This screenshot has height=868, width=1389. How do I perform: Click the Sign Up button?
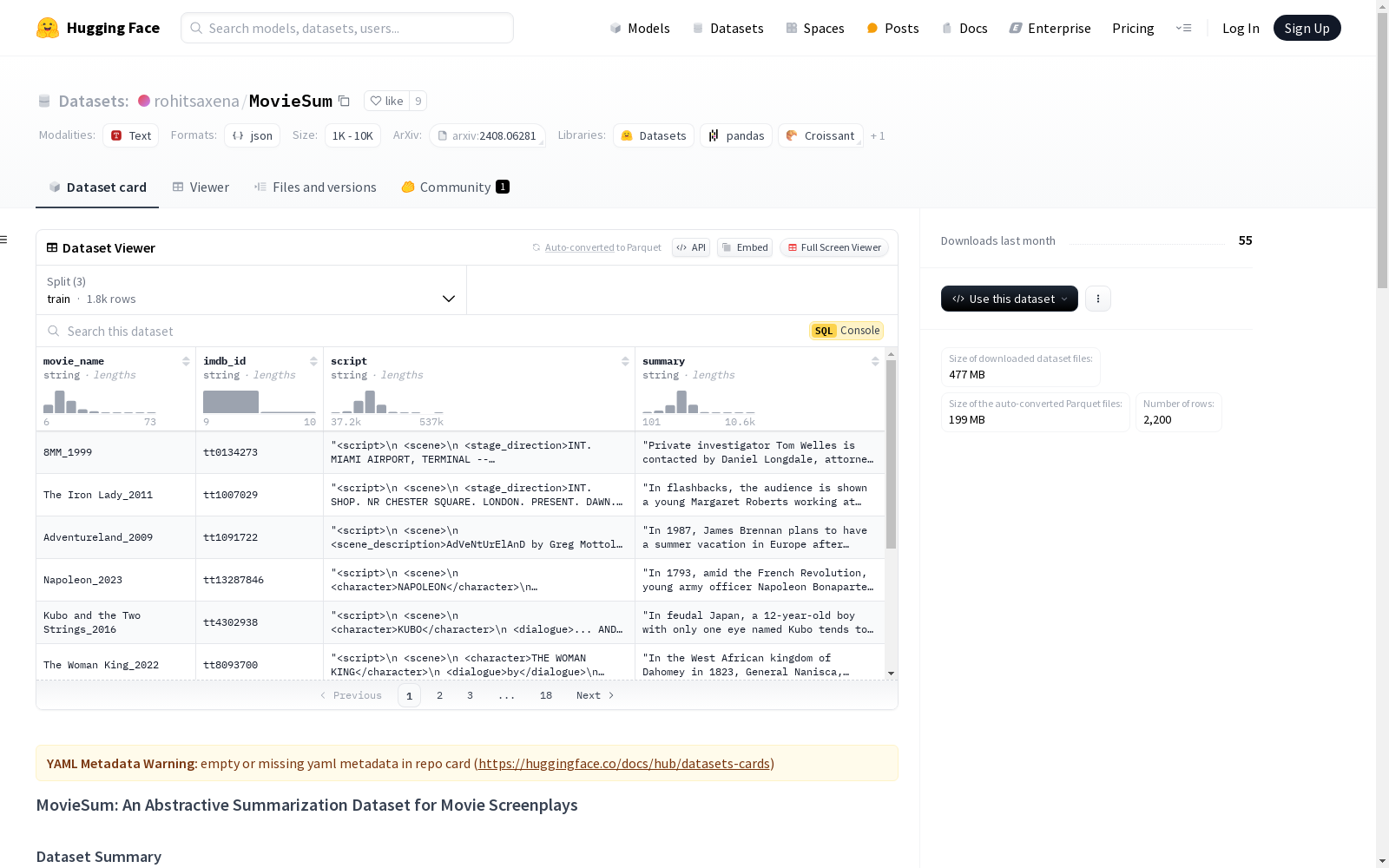[x=1307, y=28]
